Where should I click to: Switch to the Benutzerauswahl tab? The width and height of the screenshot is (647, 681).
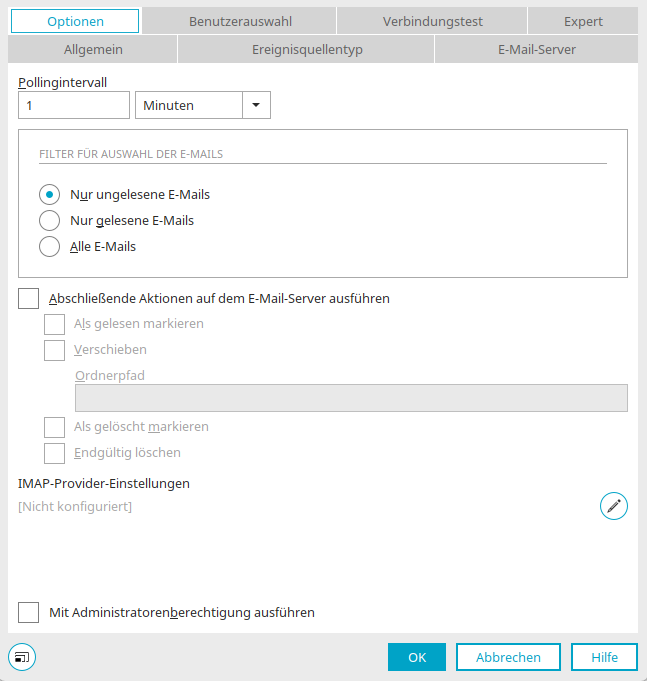click(239, 21)
